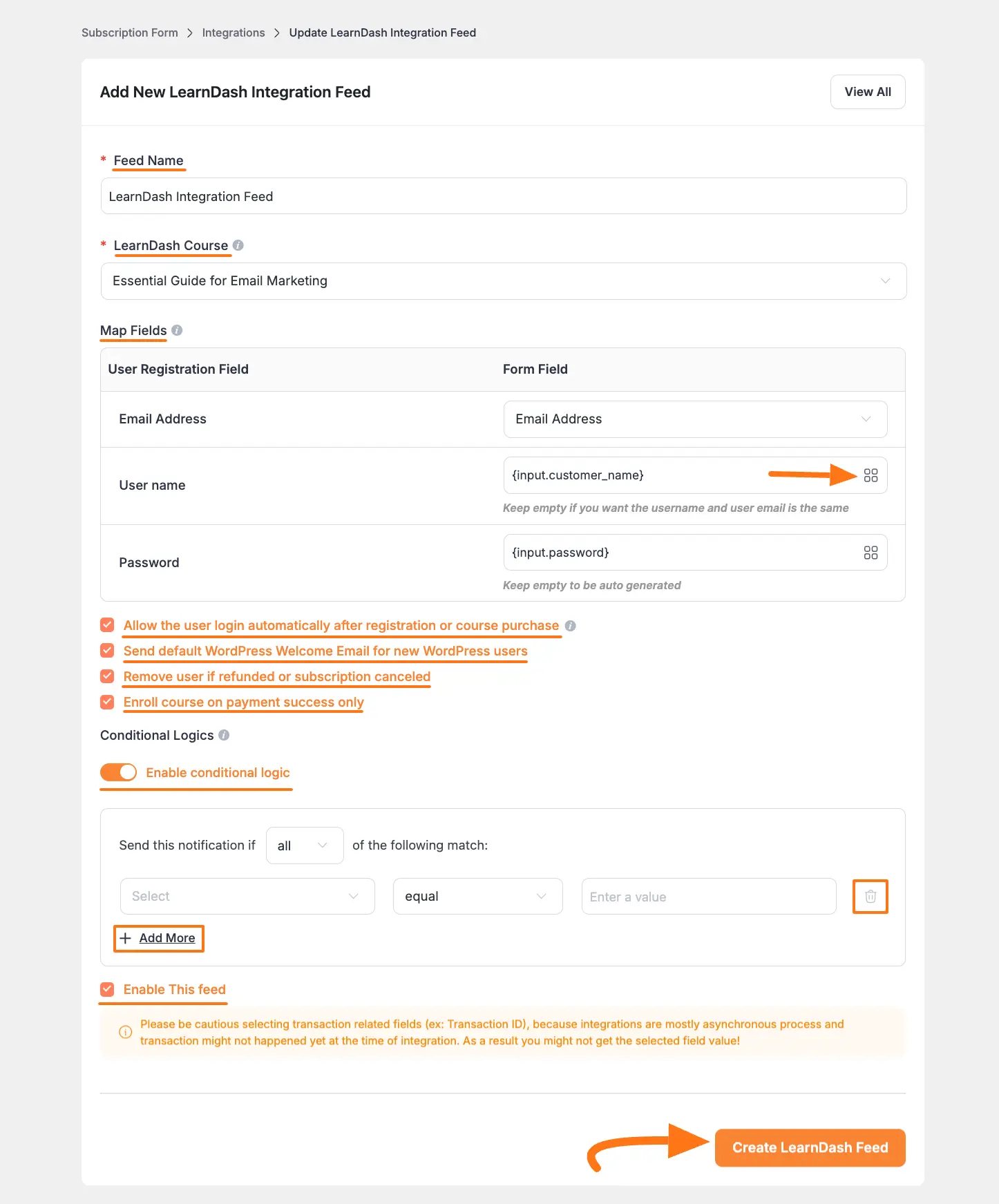Click the plus icon on Add More
This screenshot has height=1204, width=999.
[125, 938]
